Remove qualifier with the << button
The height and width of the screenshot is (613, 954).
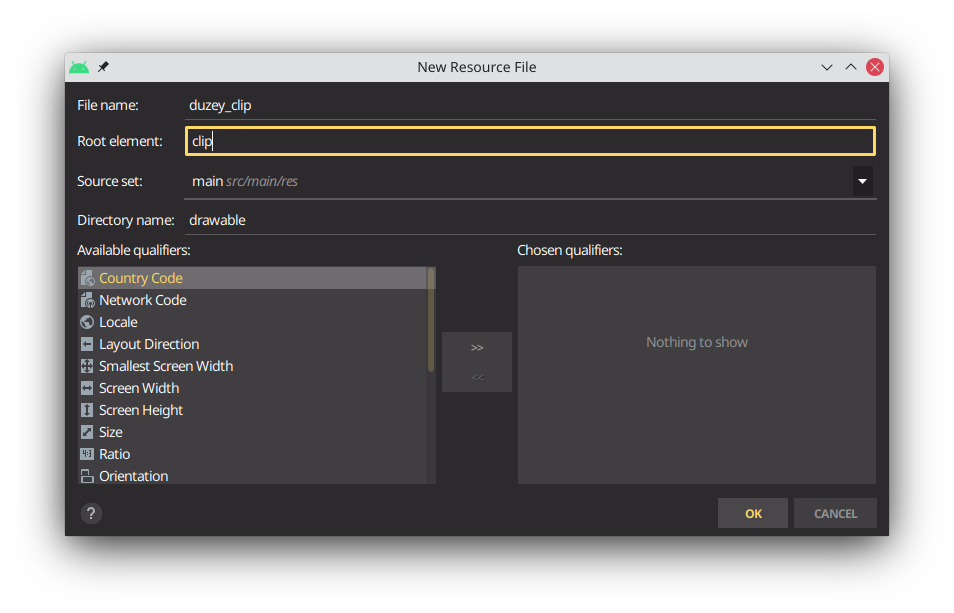pyautogui.click(x=477, y=377)
